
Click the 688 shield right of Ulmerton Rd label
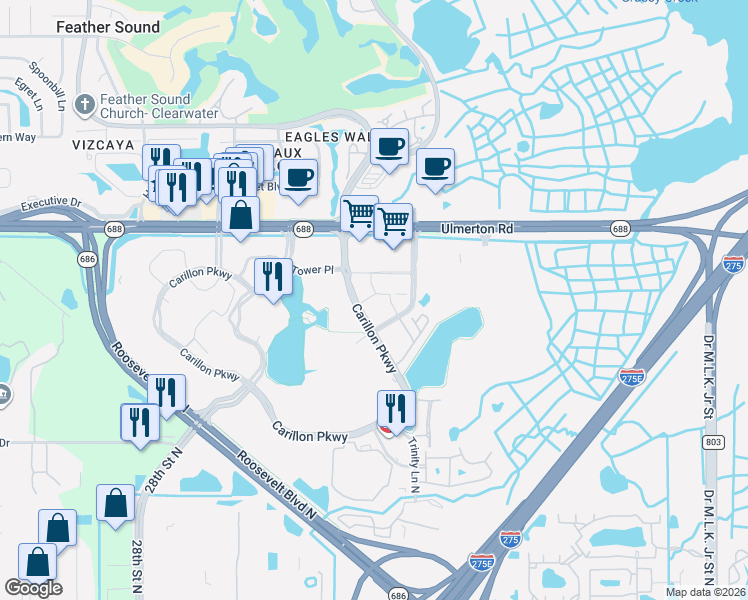pyautogui.click(x=620, y=229)
